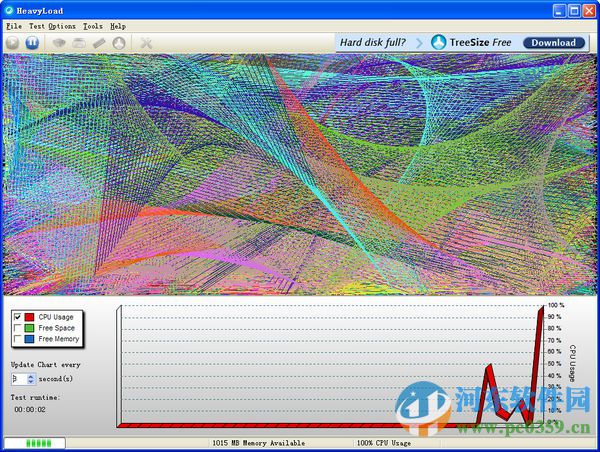Click the HeavyLoad title bar app icon
600x452 pixels.
coord(9,10)
